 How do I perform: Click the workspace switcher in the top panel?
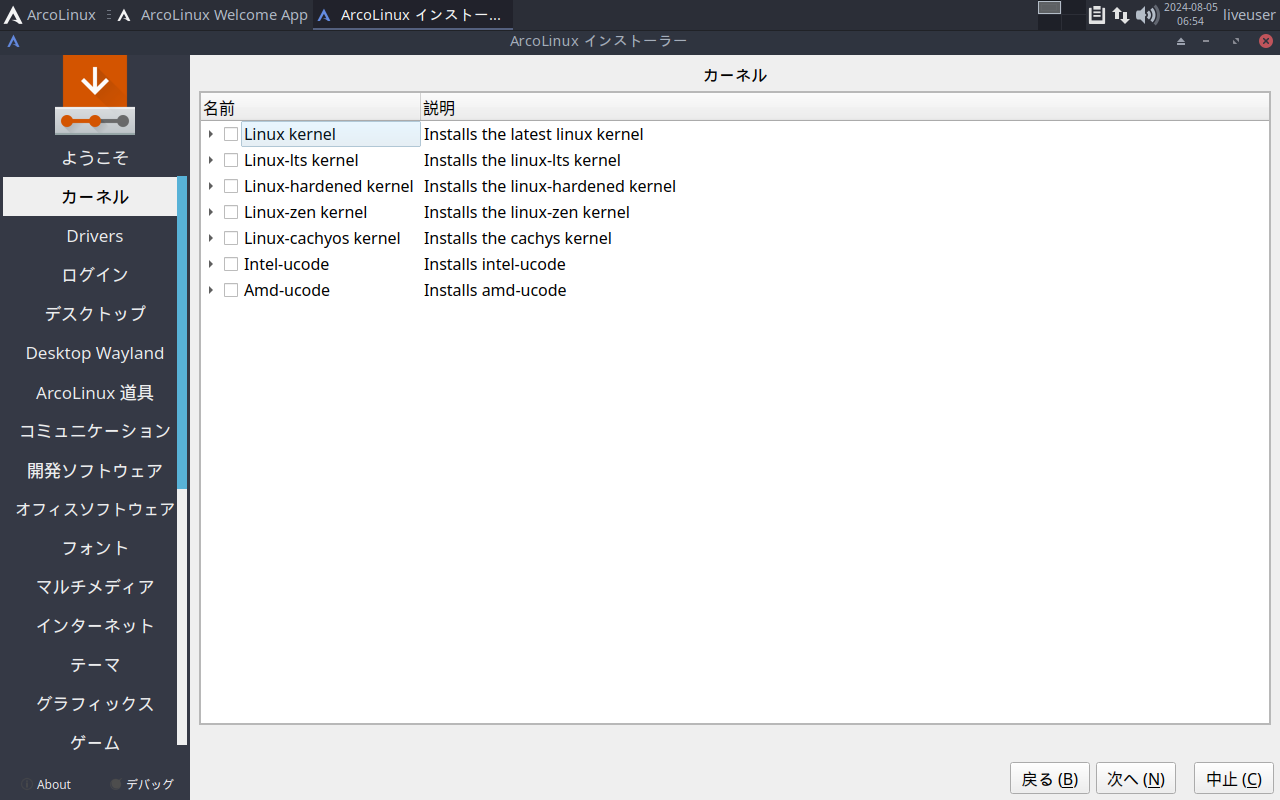pos(1060,15)
